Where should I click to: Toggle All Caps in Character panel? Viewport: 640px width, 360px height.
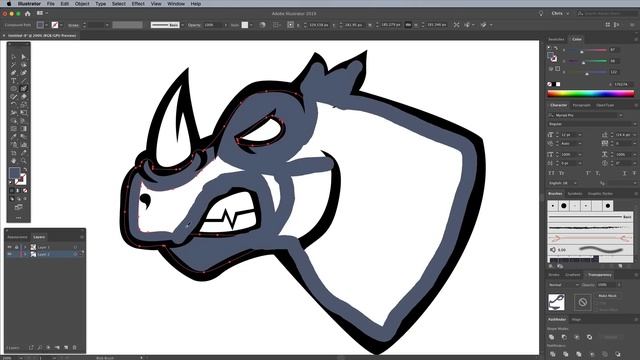coord(552,173)
